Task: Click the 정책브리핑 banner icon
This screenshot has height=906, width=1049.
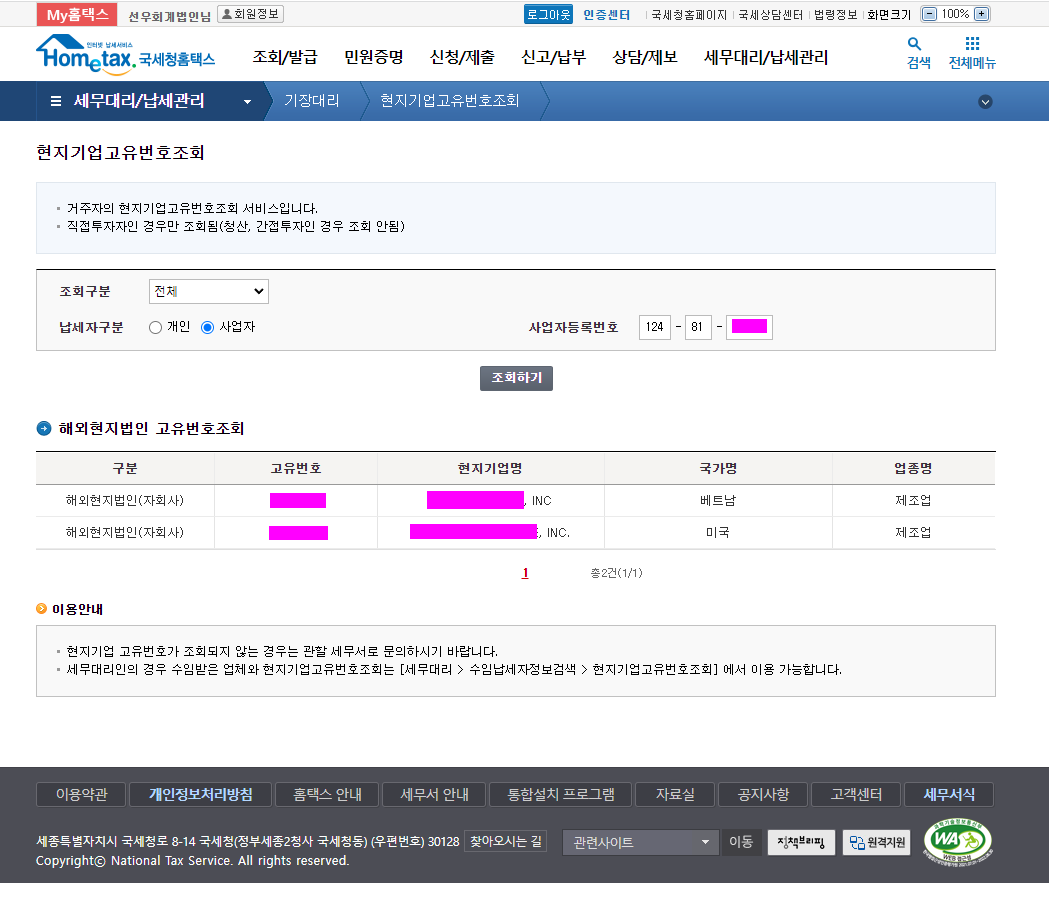Action: 801,842
